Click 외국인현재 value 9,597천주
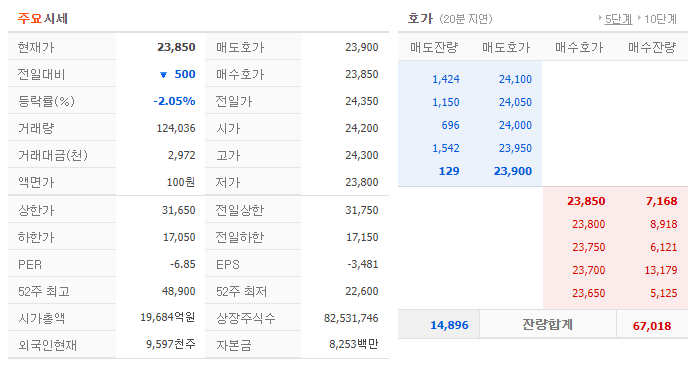 coord(171,344)
